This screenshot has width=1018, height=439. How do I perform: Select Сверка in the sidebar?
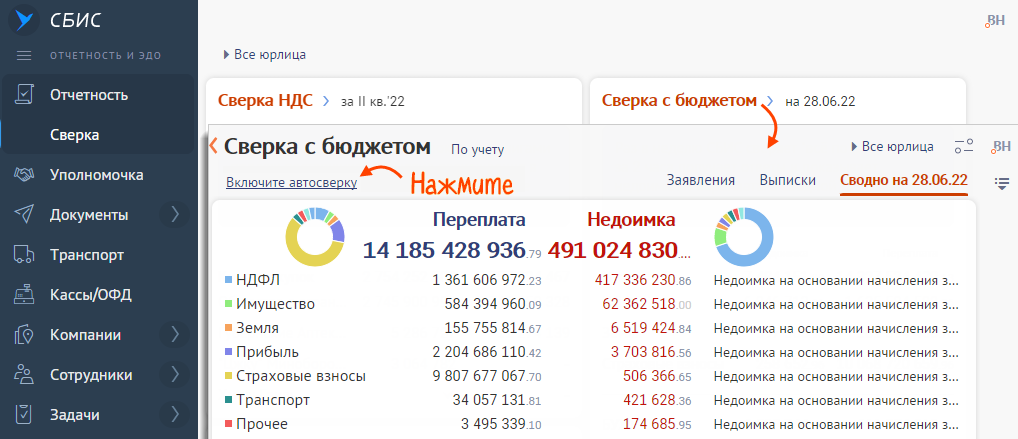pyautogui.click(x=77, y=135)
